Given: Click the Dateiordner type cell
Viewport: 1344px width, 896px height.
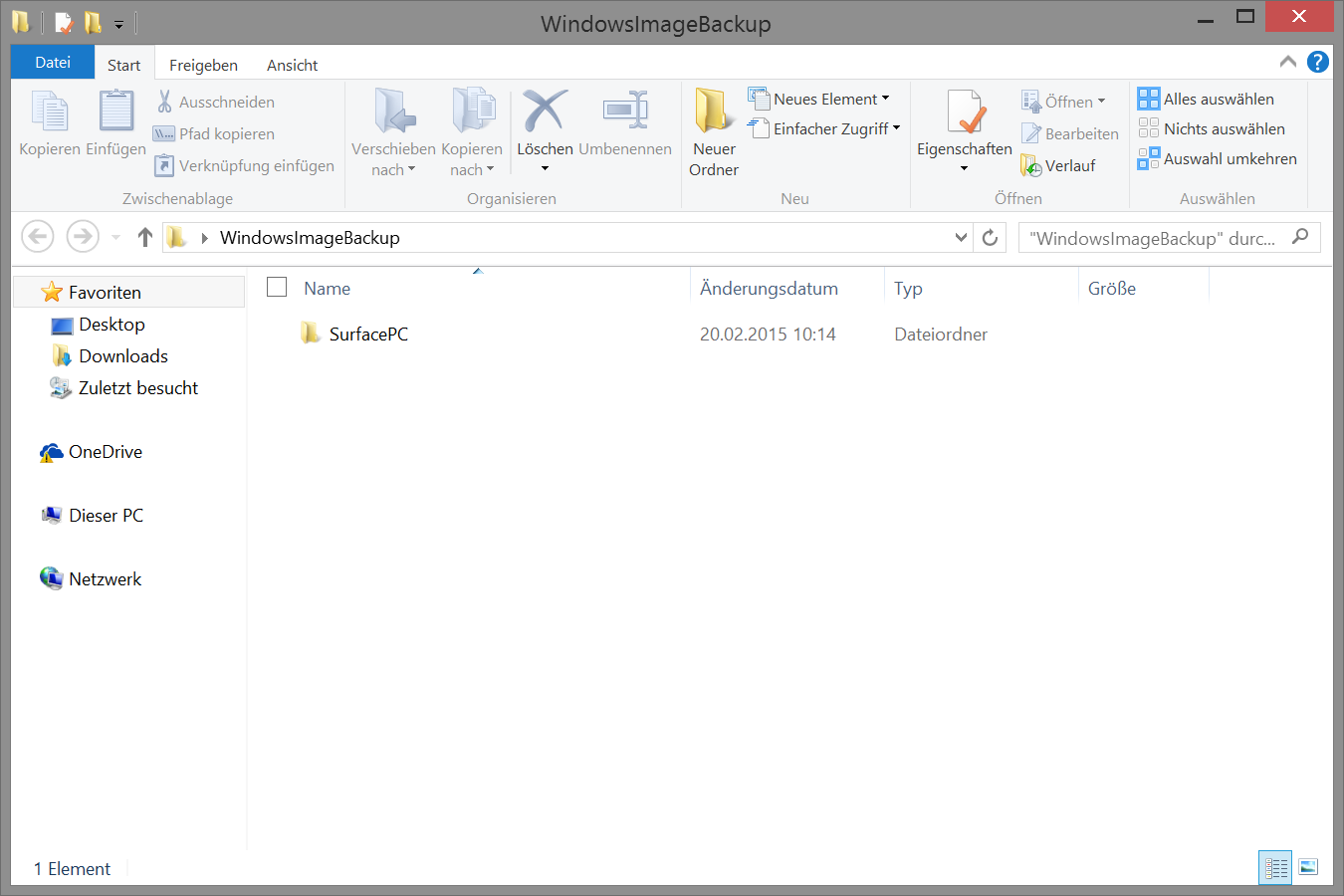Looking at the screenshot, I should click(941, 335).
